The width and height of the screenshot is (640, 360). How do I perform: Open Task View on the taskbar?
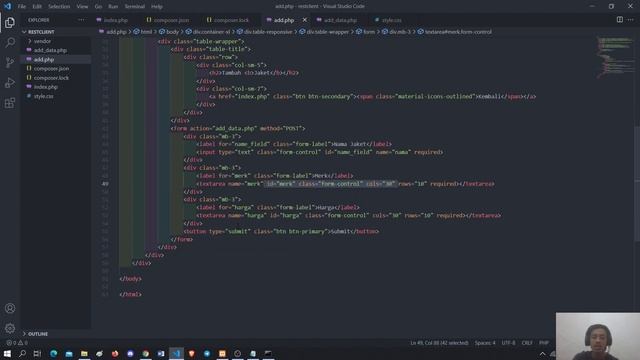click(37, 353)
